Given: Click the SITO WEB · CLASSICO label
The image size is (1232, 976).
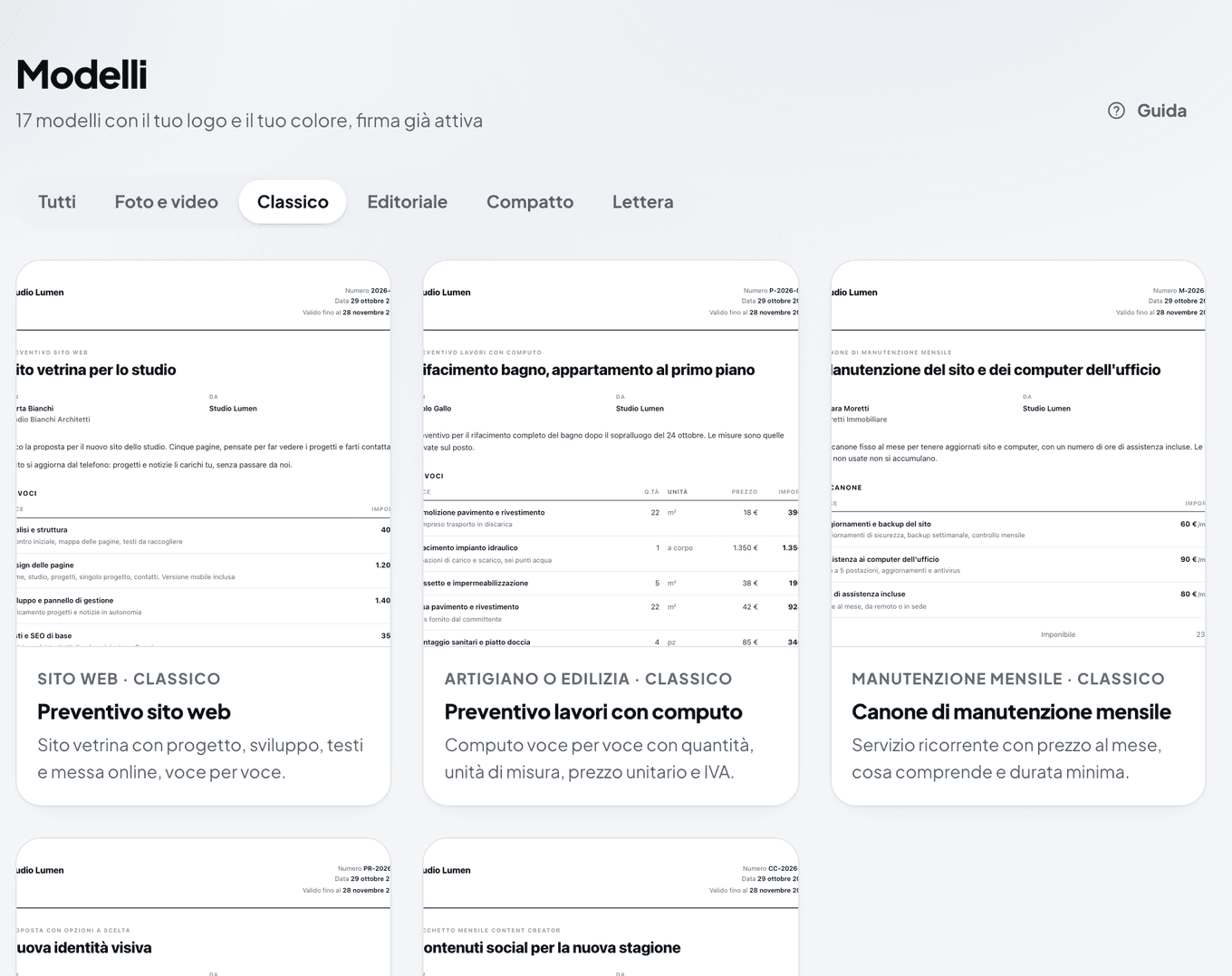Looking at the screenshot, I should 129,679.
